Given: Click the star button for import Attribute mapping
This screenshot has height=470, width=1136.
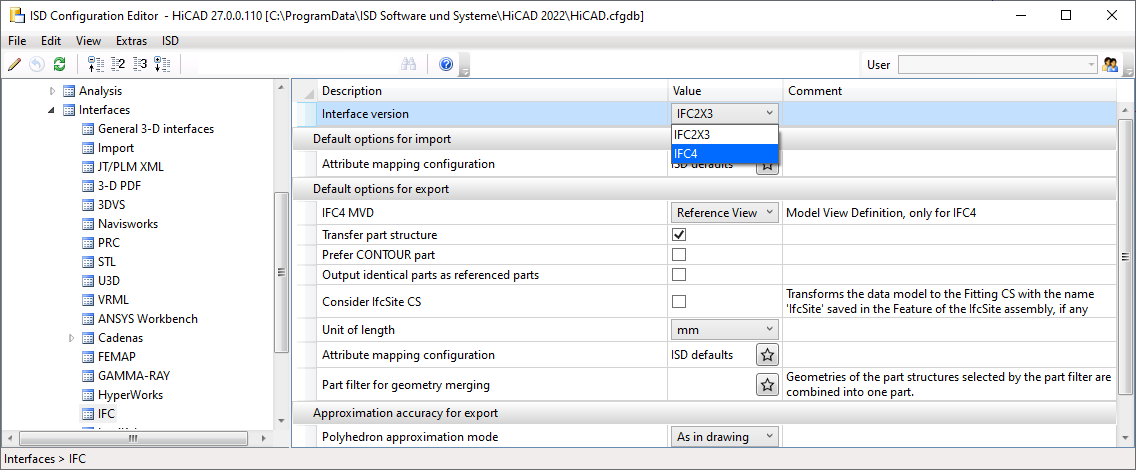Looking at the screenshot, I should [768, 165].
